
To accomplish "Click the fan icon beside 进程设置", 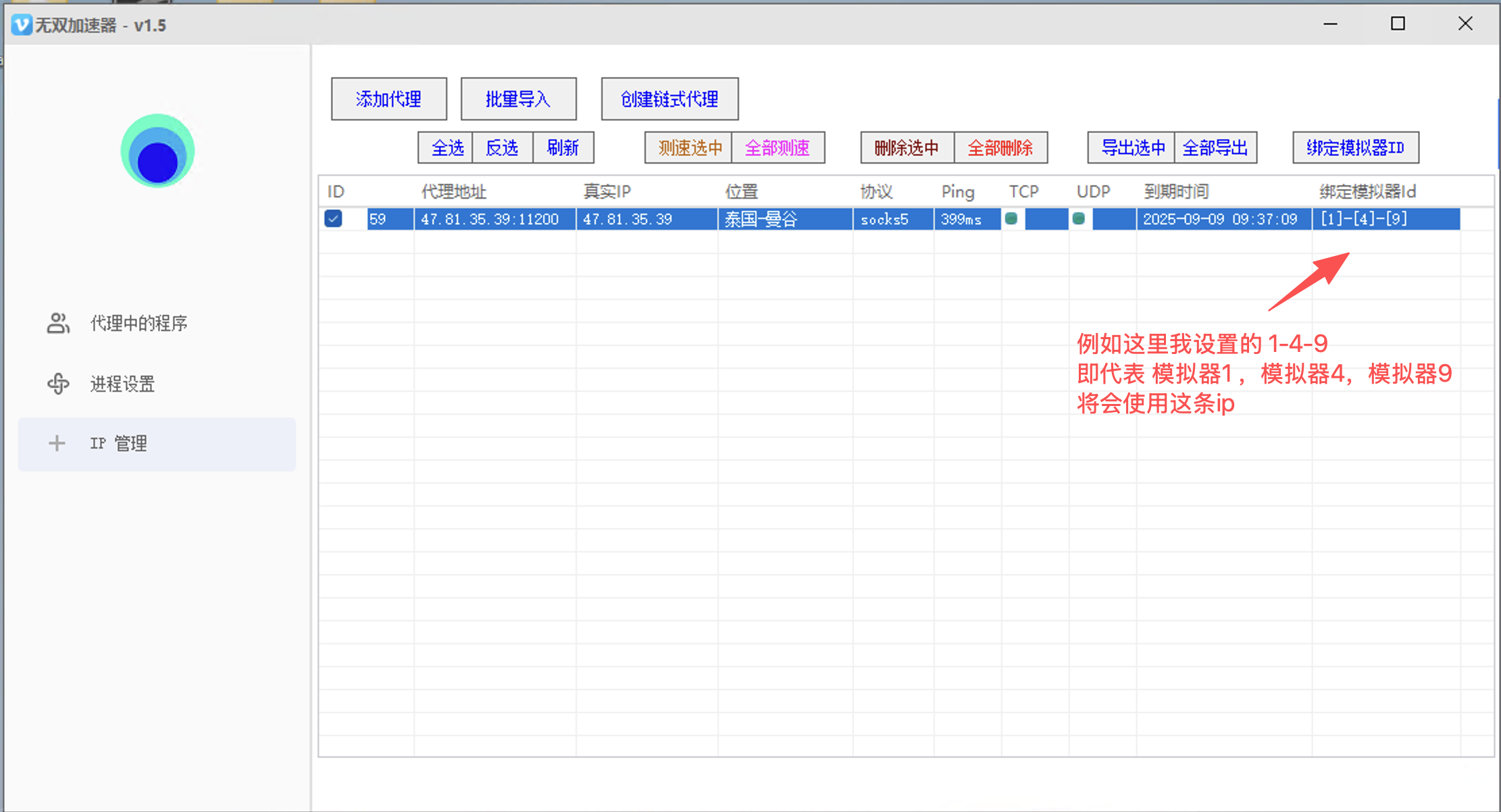I will [58, 384].
